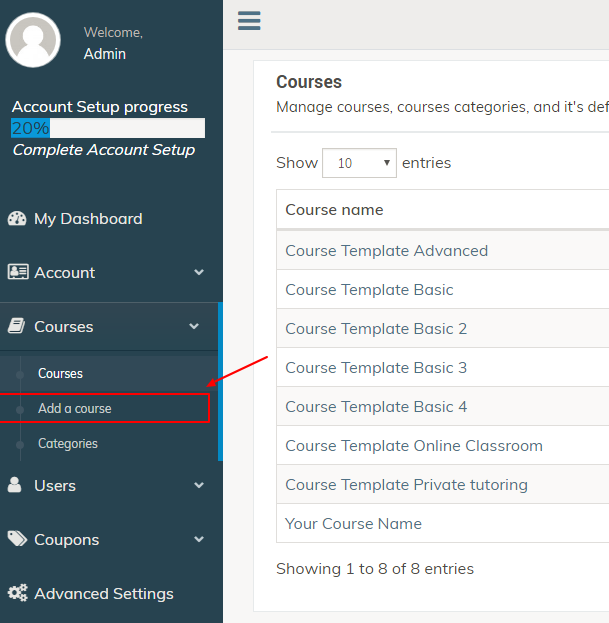Select Add a course submenu item
Screen dimensions: 609x623
(x=75, y=408)
